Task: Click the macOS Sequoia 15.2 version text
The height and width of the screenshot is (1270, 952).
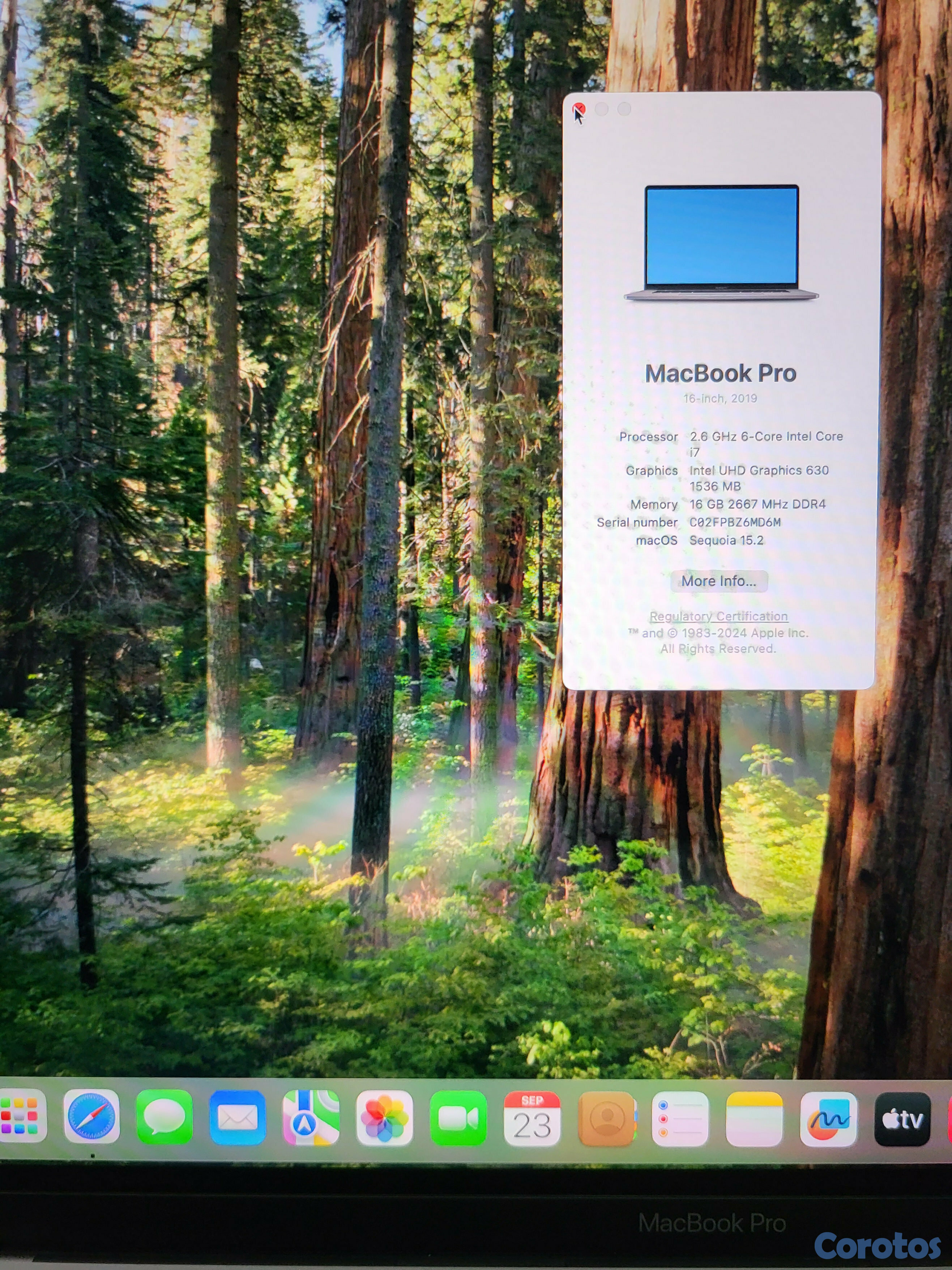Action: point(726,540)
